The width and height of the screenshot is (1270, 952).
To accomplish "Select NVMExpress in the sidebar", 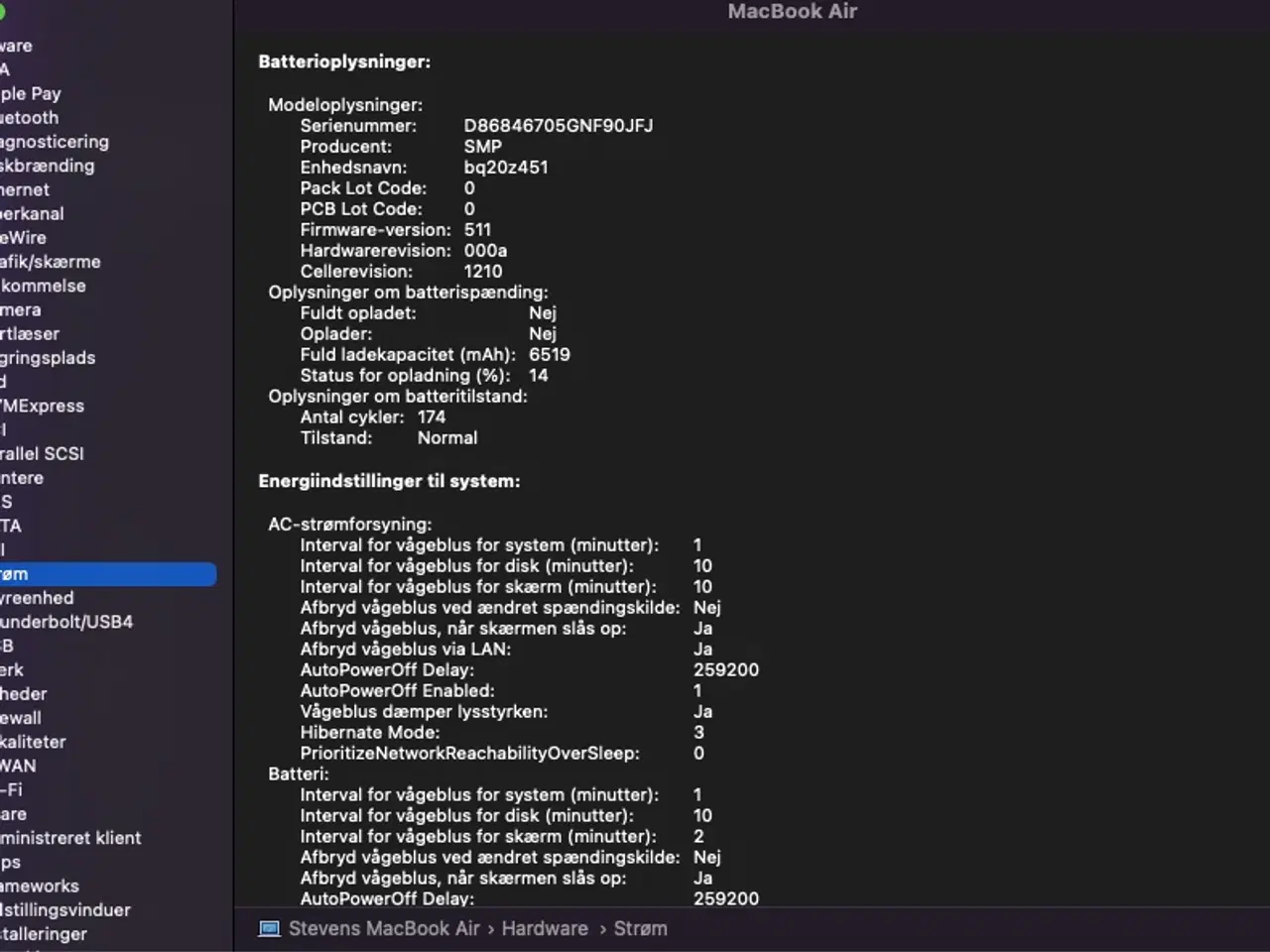I will pyautogui.click(x=43, y=406).
